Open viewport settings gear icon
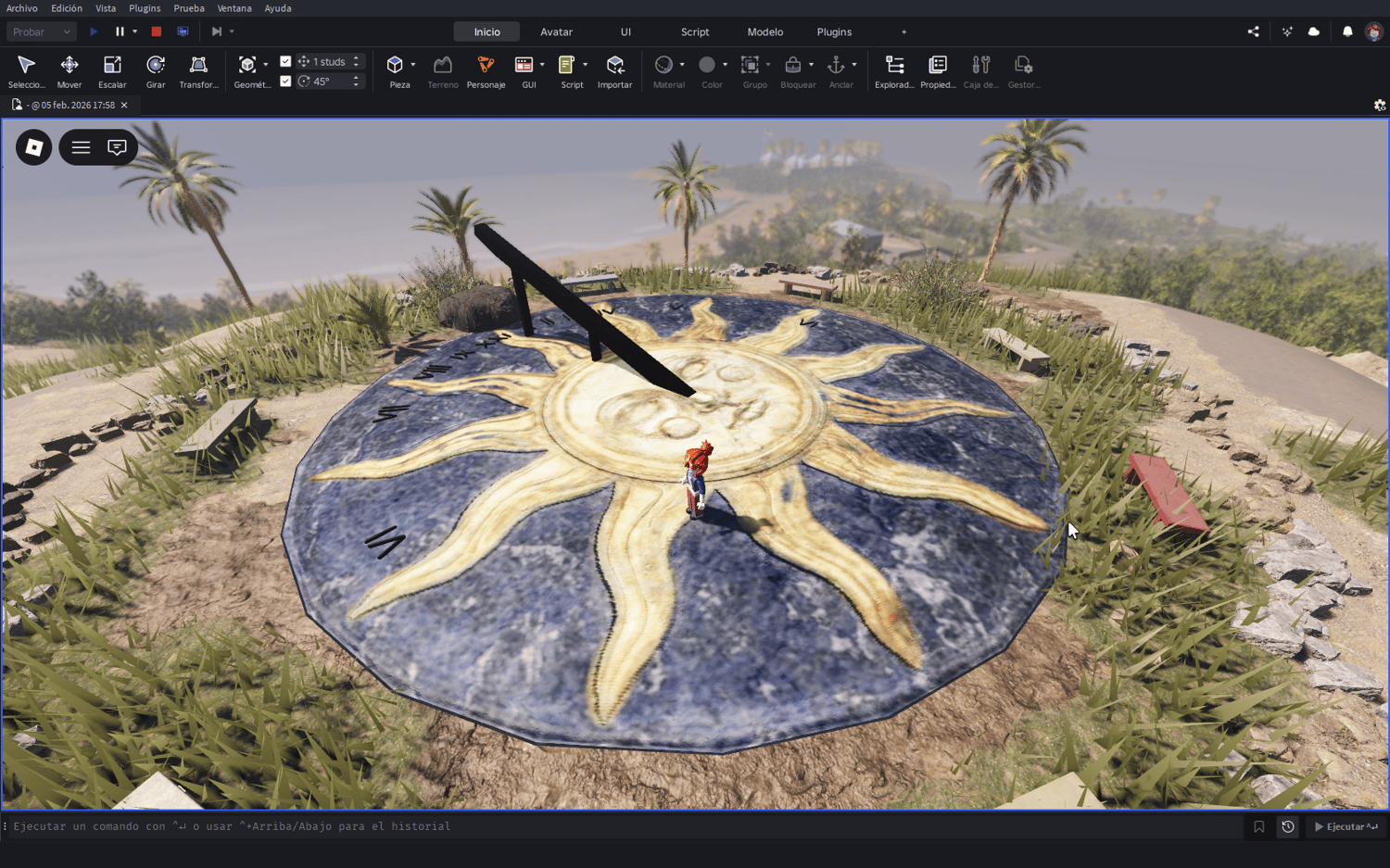The height and width of the screenshot is (868, 1390). tap(1380, 106)
